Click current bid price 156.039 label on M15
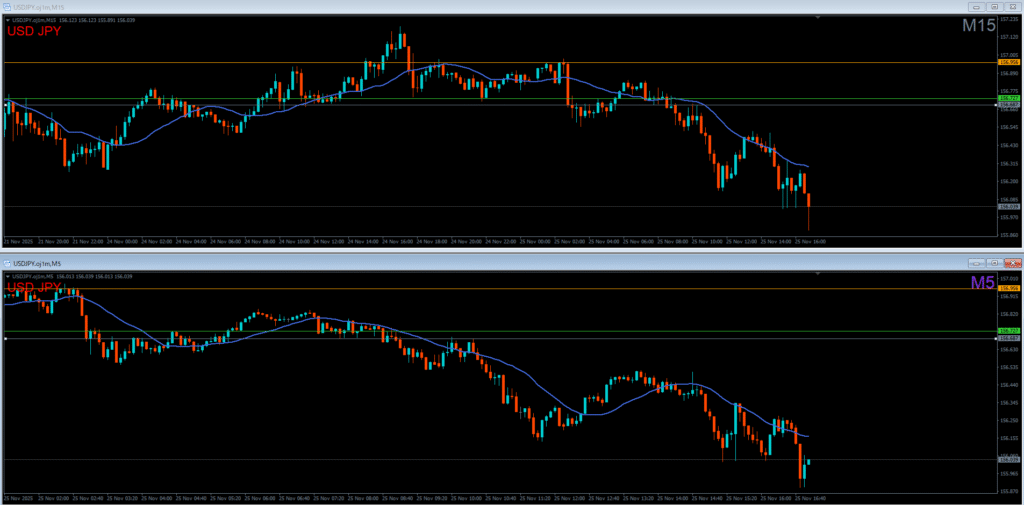Viewport: 1024px width, 505px height. (1007, 207)
